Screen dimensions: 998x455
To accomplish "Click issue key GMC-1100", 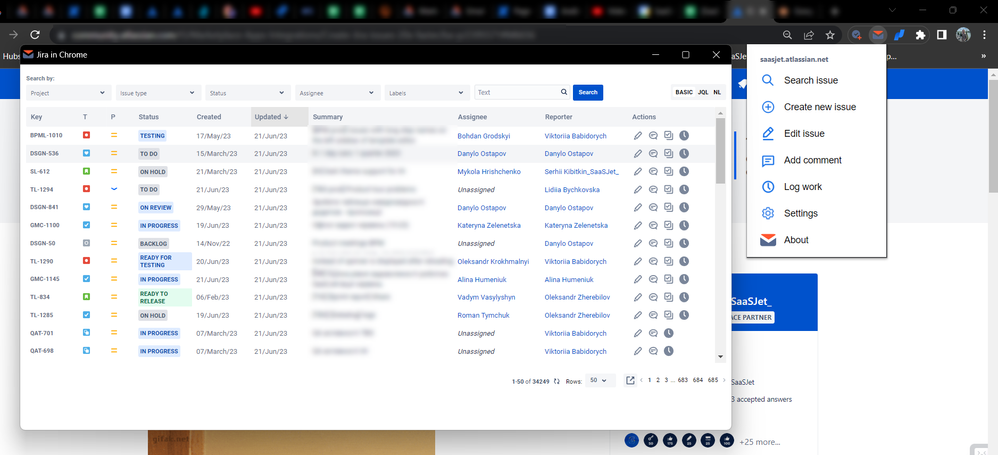I will point(45,225).
